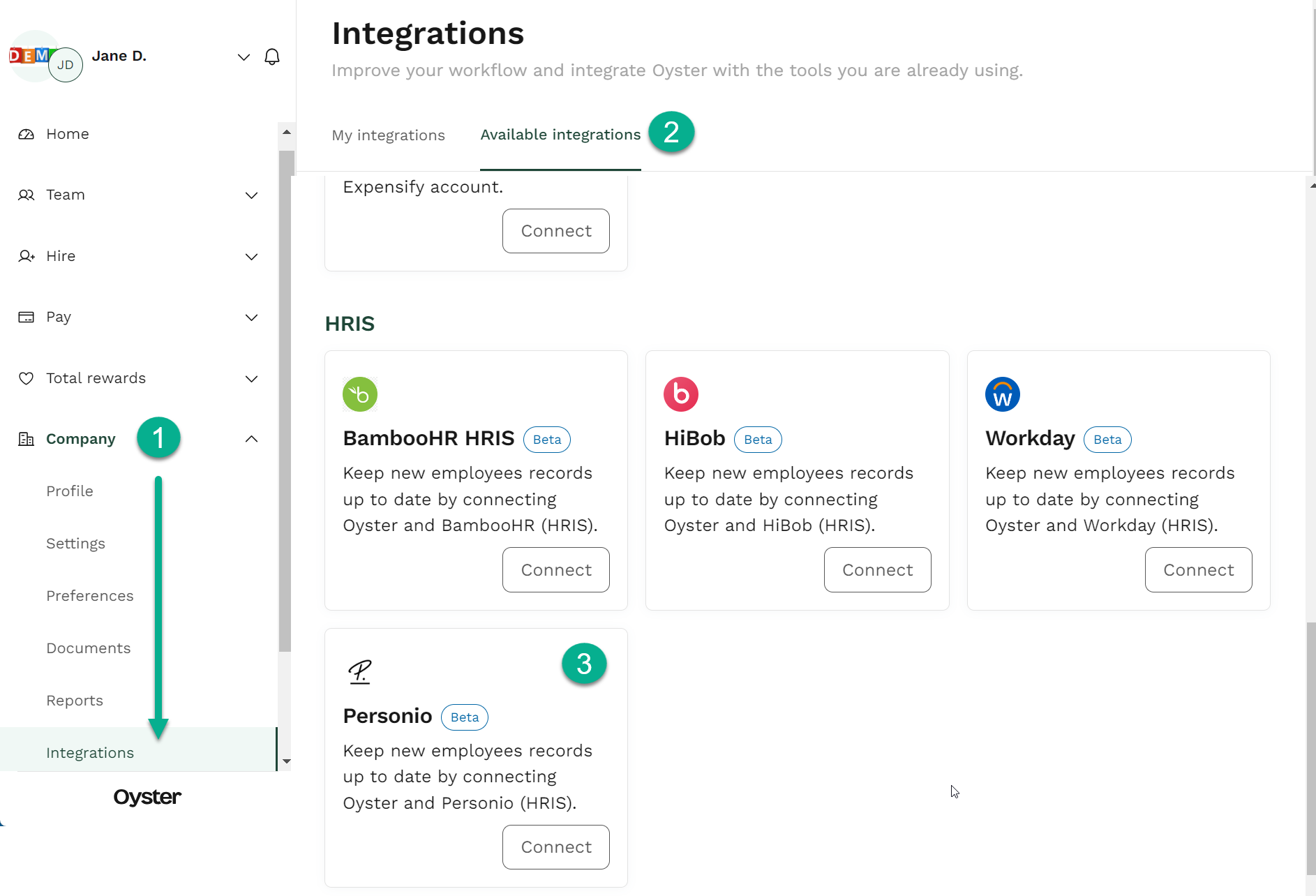Click the DEMO company logo
Screen dimensions: 1316x896
[28, 56]
